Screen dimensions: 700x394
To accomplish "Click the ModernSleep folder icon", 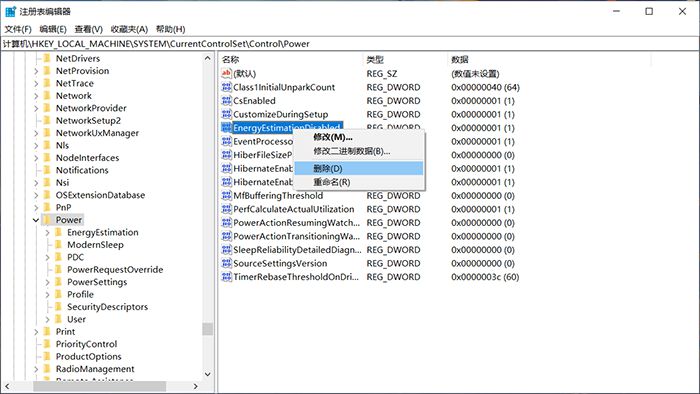I will click(x=58, y=245).
